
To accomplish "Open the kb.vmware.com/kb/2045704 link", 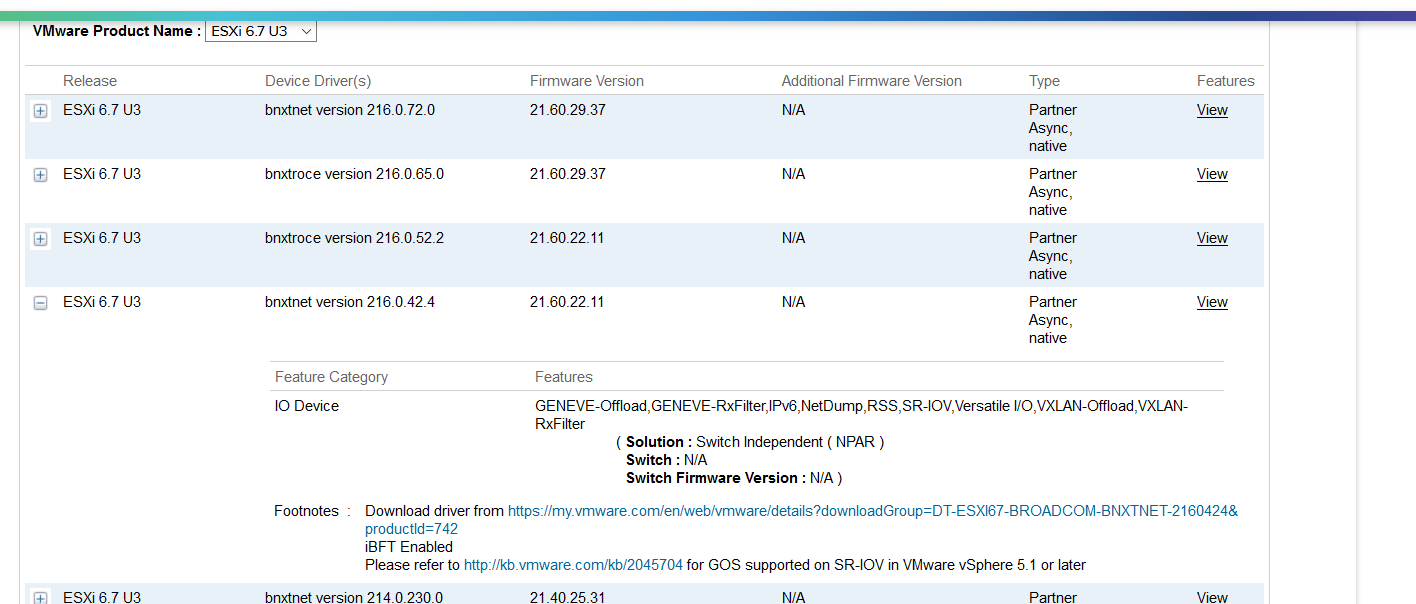I will tap(573, 565).
